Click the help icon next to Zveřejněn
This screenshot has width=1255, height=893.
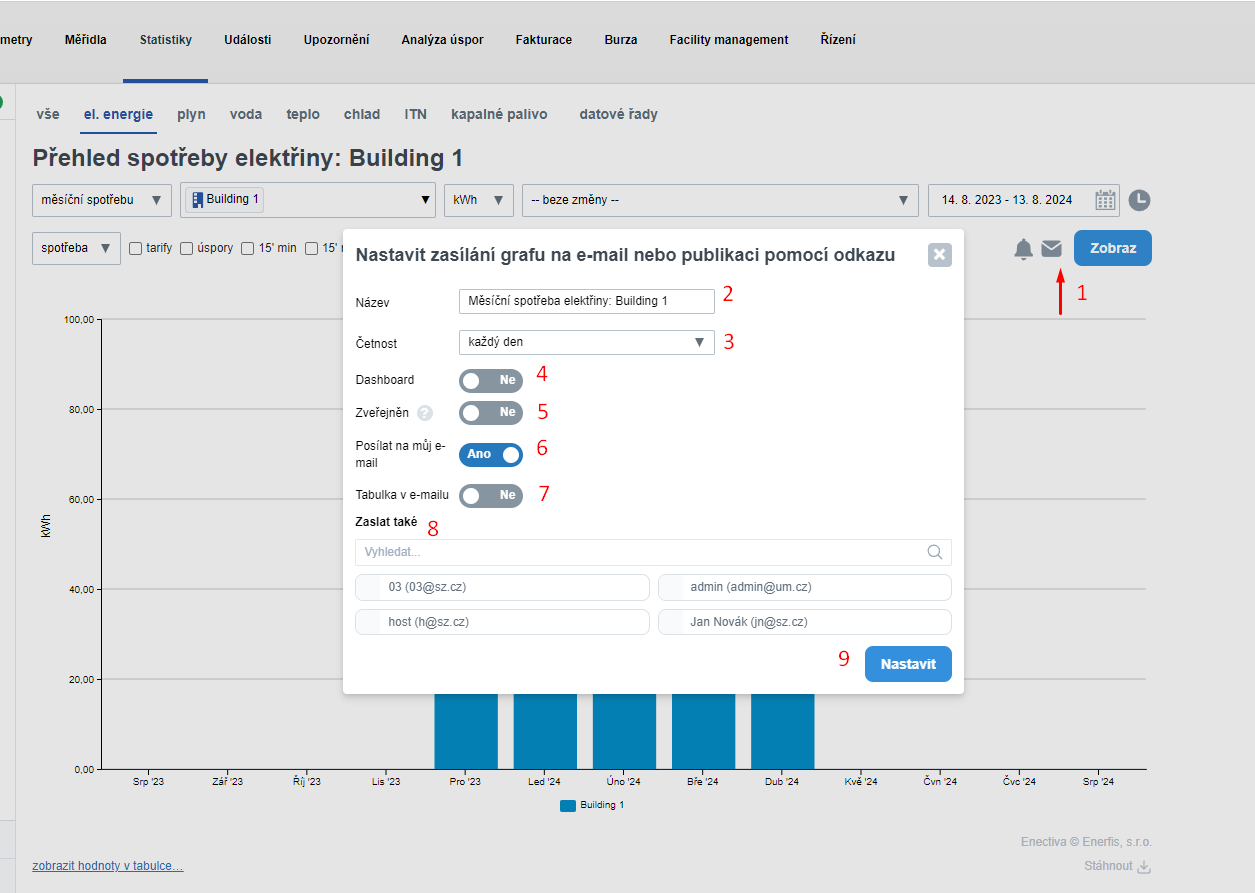425,413
